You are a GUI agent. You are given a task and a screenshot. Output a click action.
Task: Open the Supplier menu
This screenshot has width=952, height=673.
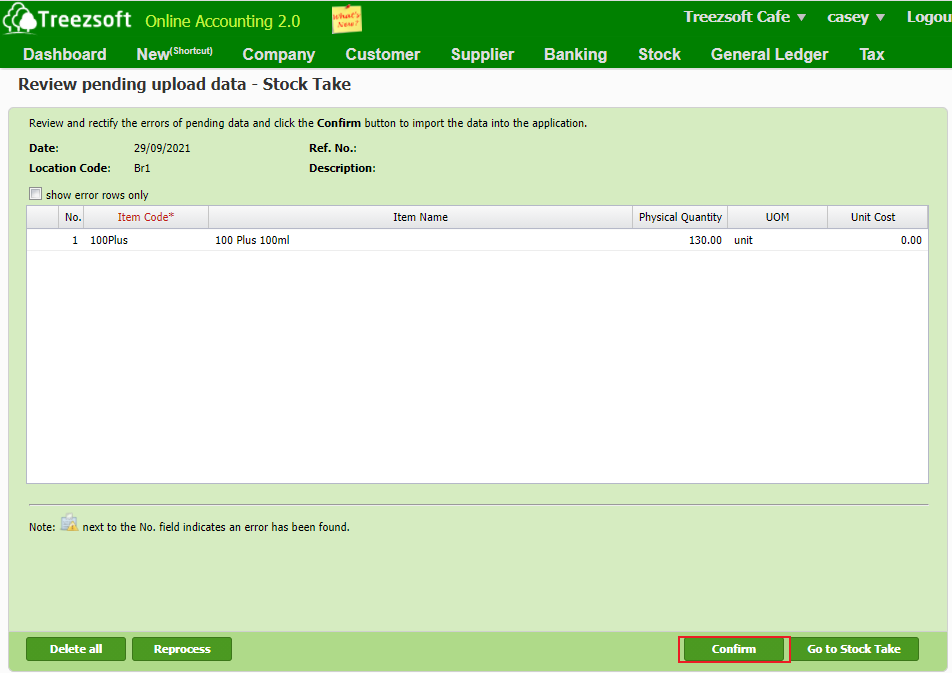482,54
